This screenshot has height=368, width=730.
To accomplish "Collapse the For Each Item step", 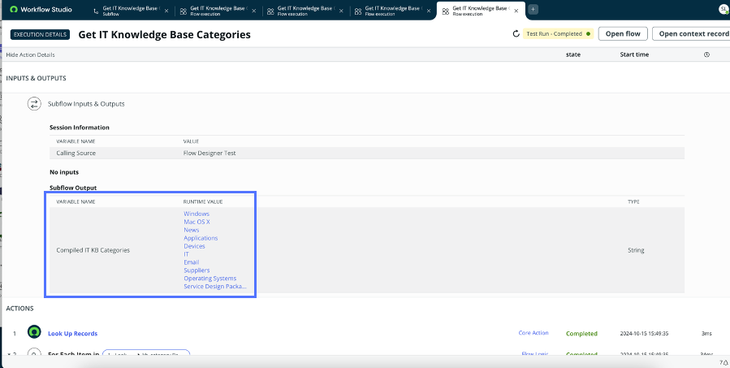I will click(x=9, y=354).
